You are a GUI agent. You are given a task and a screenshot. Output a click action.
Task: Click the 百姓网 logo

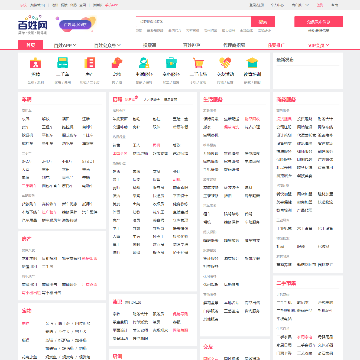[x=33, y=25]
